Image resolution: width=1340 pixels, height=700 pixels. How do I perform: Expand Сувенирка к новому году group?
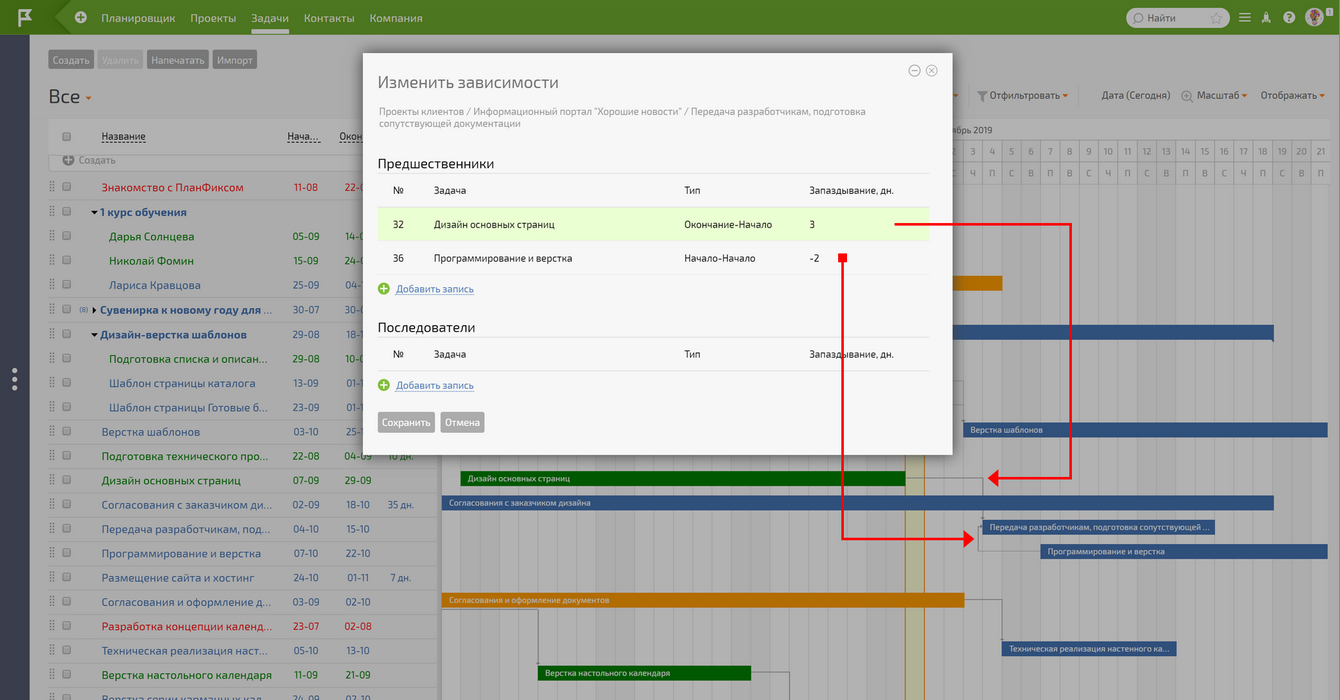pos(94,310)
